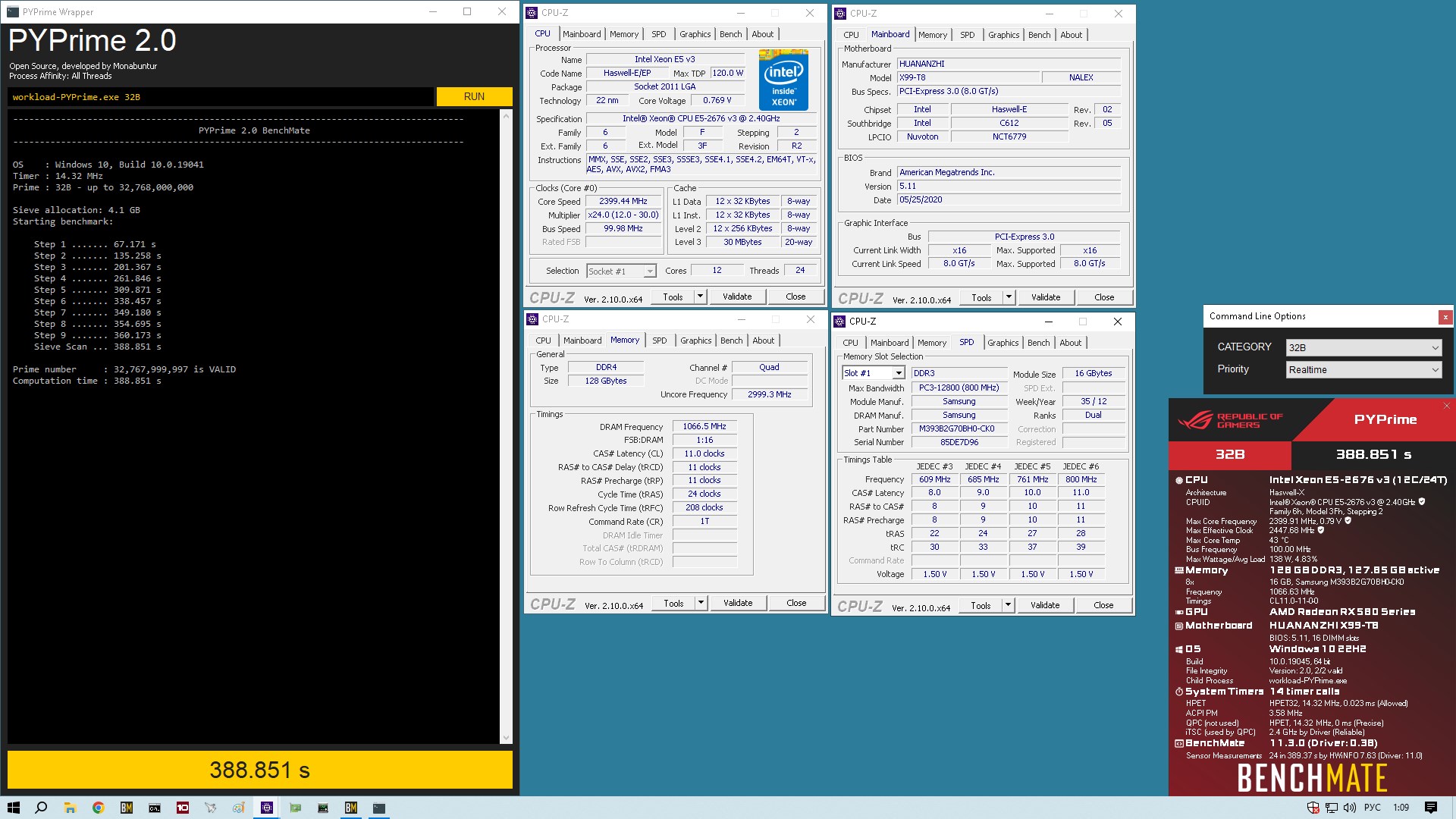Open the Action Center notifications icon
This screenshot has height=819, width=1456.
(x=1431, y=808)
